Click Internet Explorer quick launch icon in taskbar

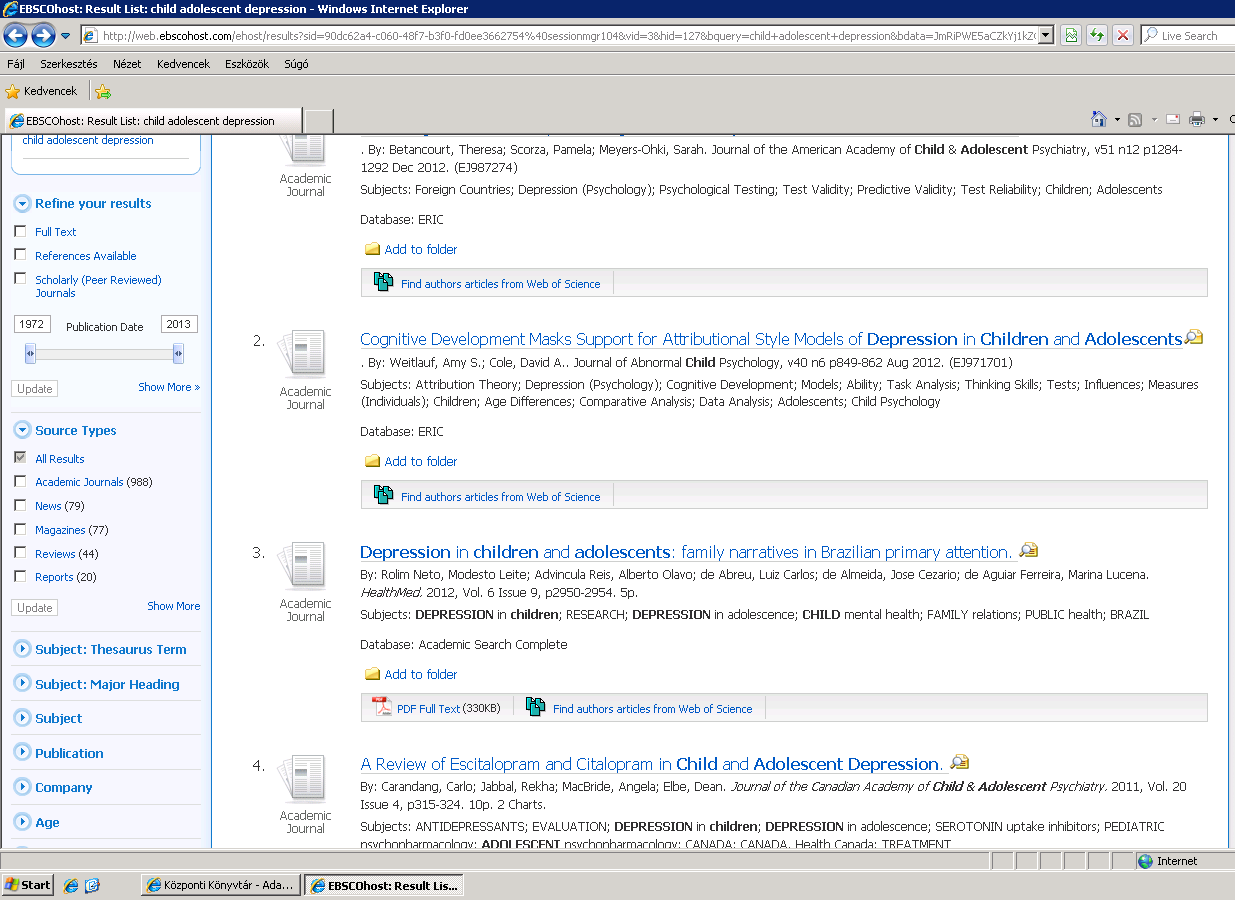point(70,885)
